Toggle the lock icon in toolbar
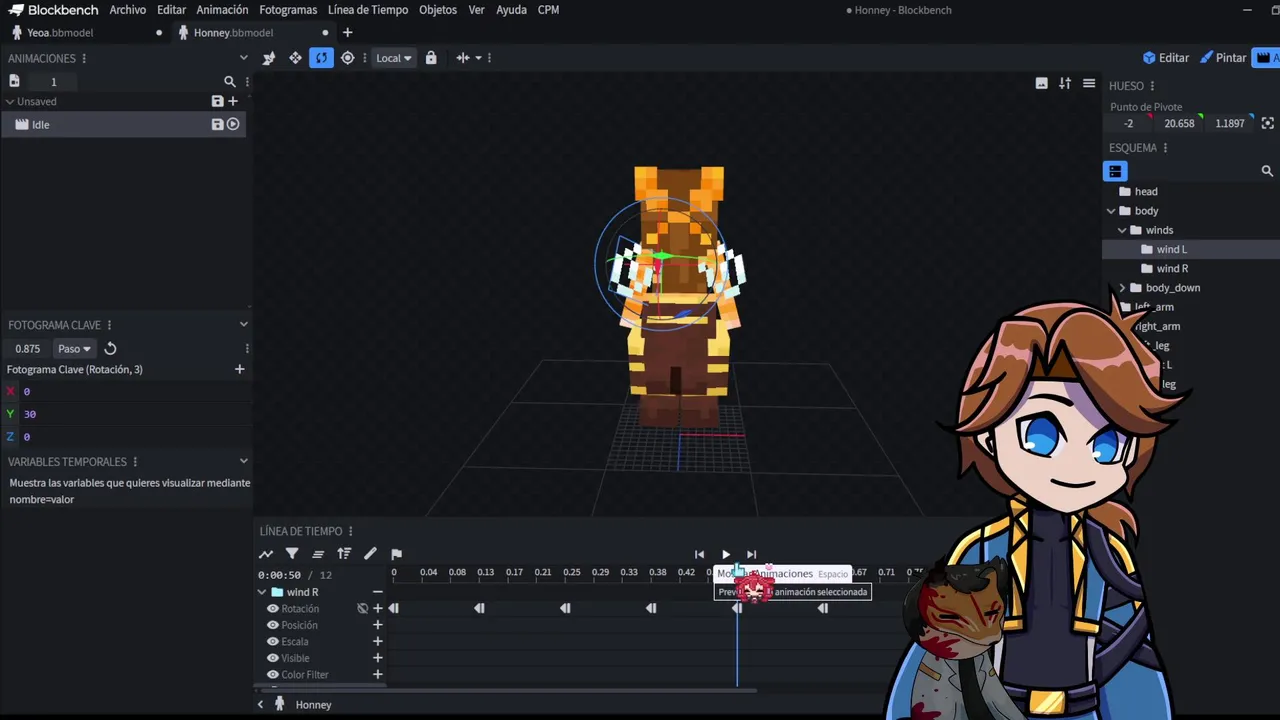 (431, 58)
